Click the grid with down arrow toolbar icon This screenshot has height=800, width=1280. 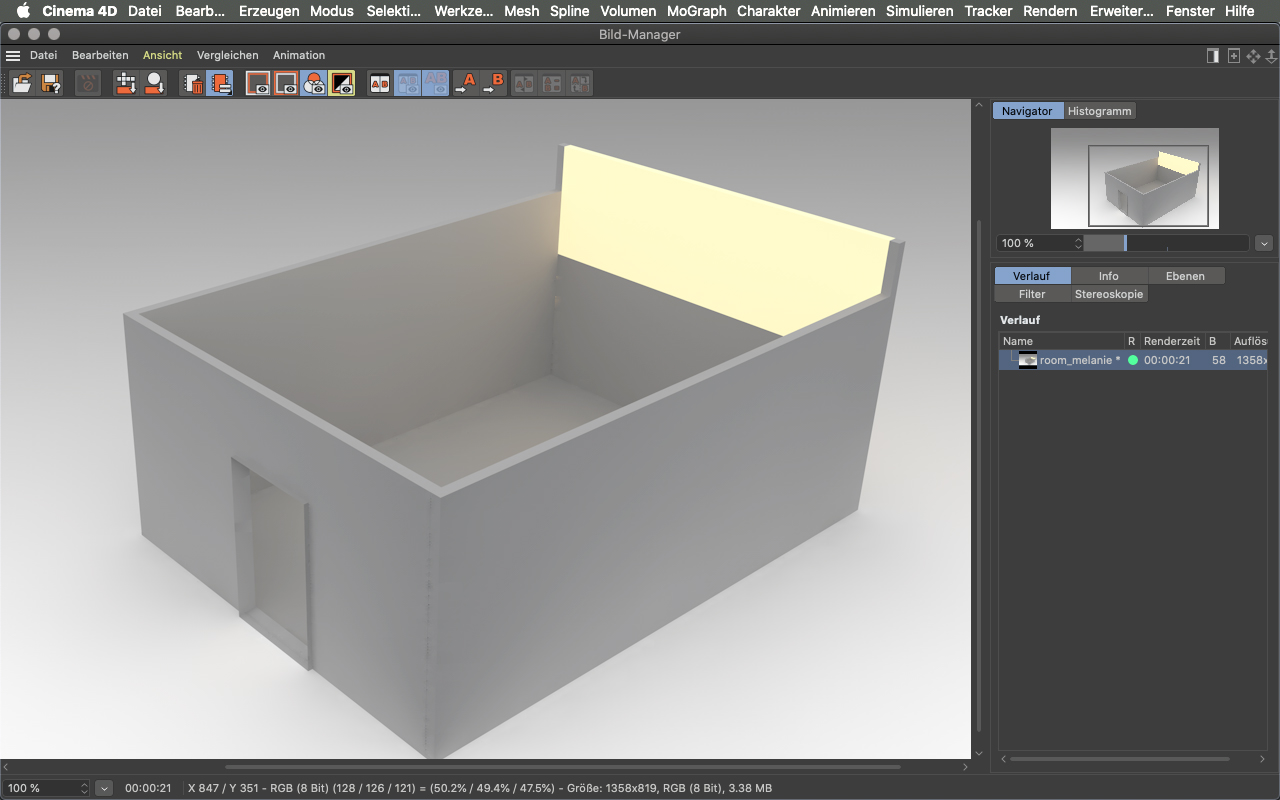126,84
